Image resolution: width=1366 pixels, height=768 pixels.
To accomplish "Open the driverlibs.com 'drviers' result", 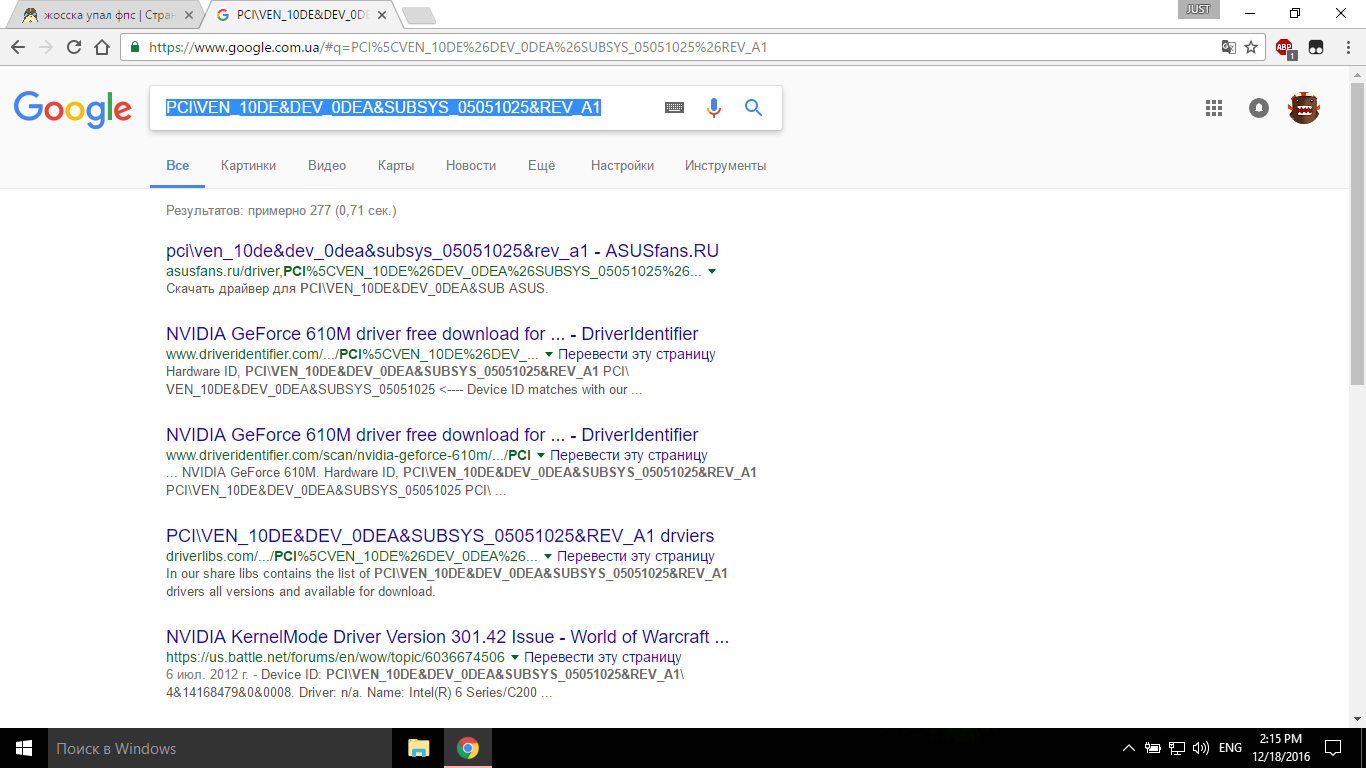I will click(x=440, y=536).
